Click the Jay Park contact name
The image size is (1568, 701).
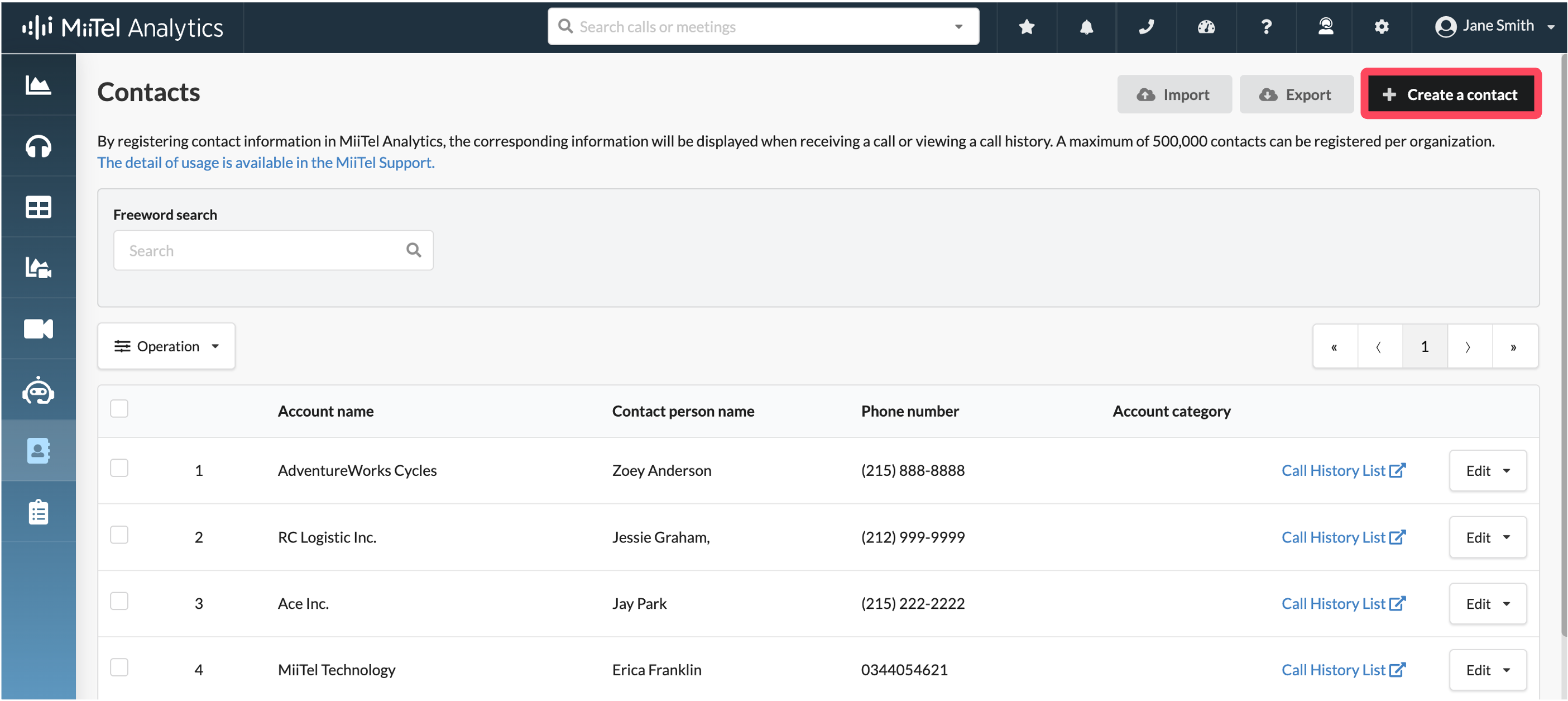639,603
